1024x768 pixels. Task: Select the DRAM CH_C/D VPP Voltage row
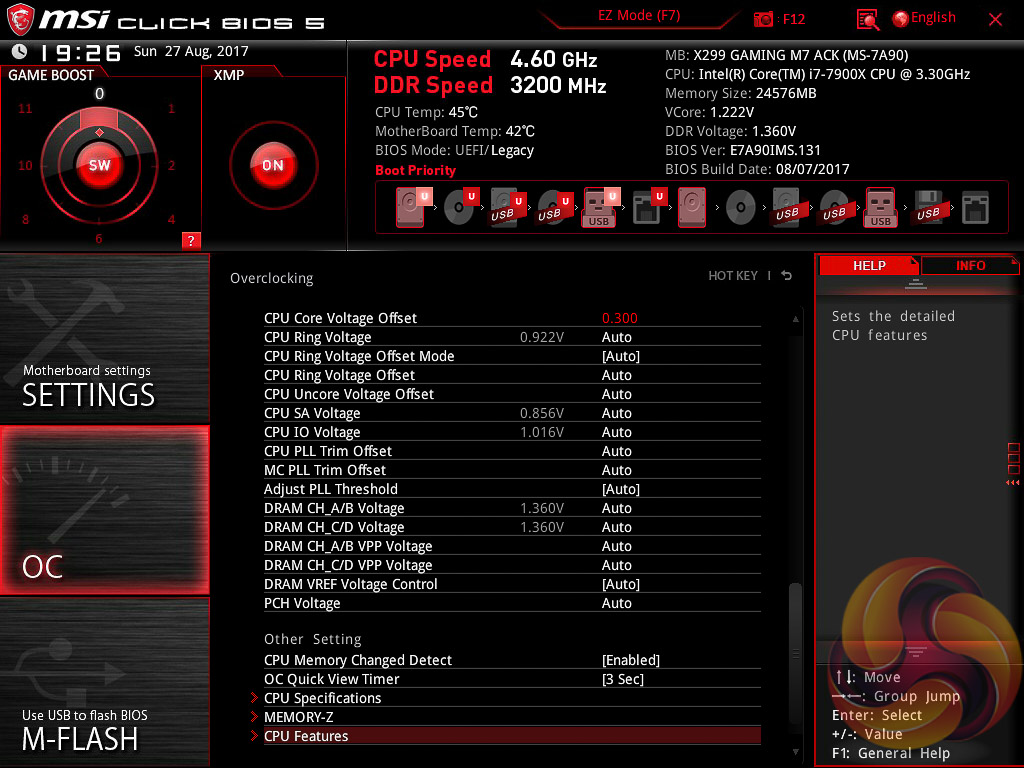[x=512, y=565]
